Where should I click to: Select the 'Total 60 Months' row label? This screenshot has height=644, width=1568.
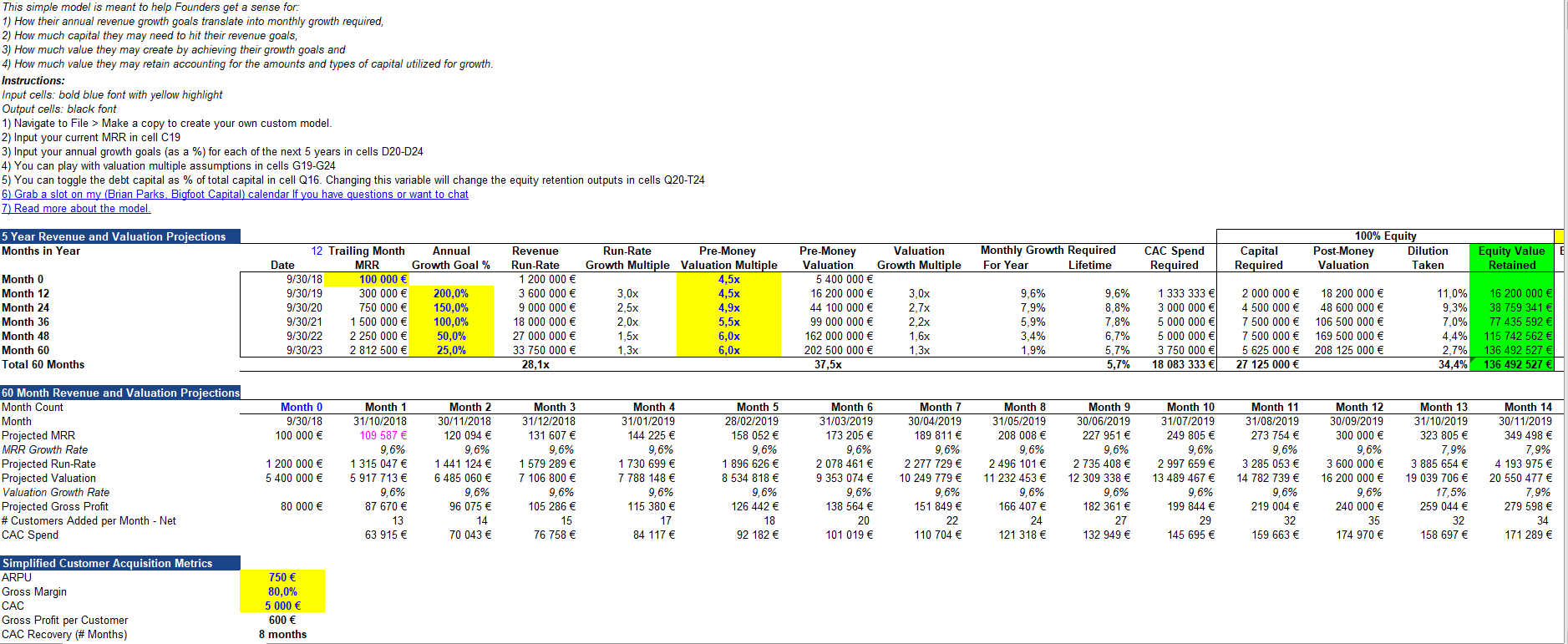43,364
